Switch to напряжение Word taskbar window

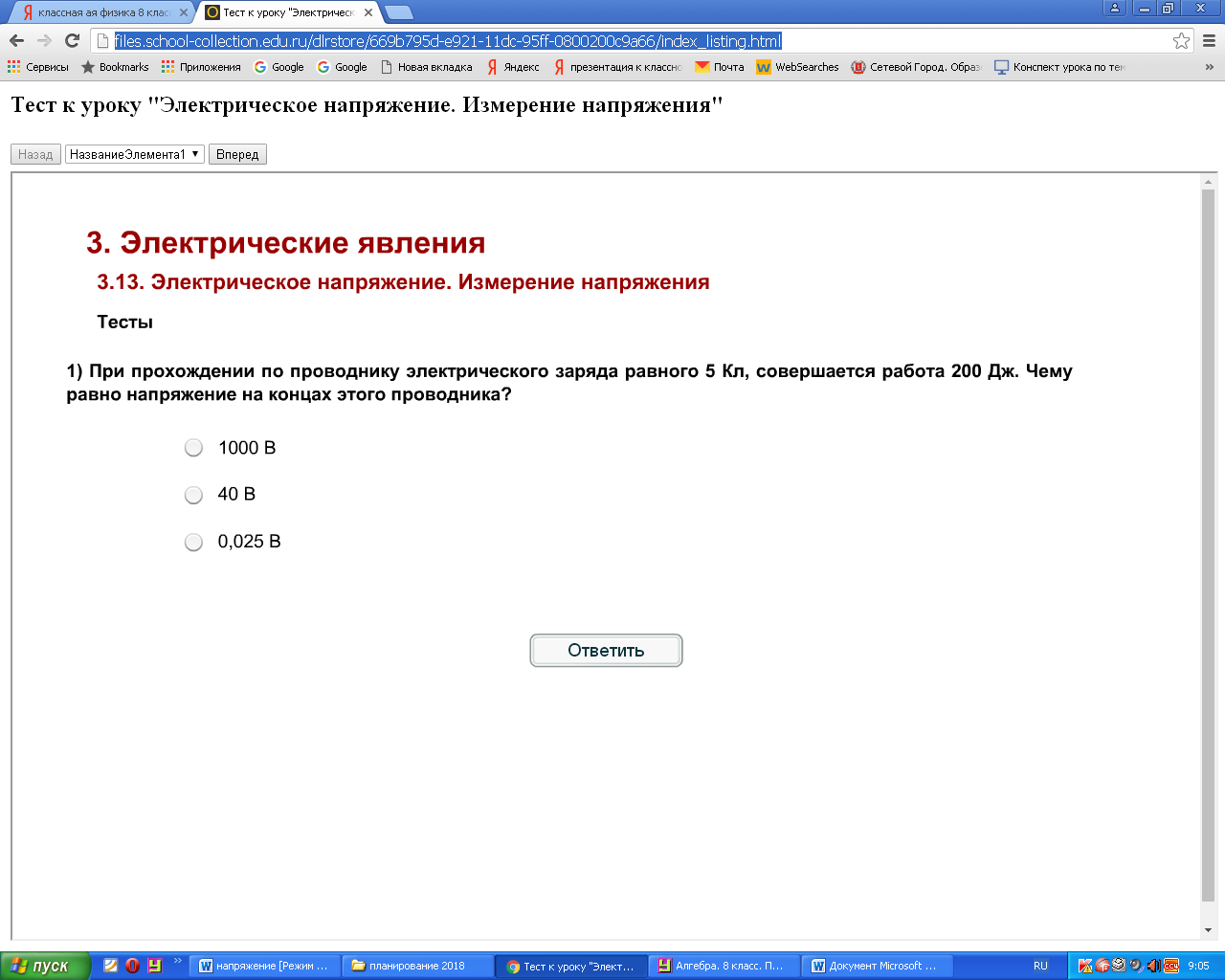(265, 966)
